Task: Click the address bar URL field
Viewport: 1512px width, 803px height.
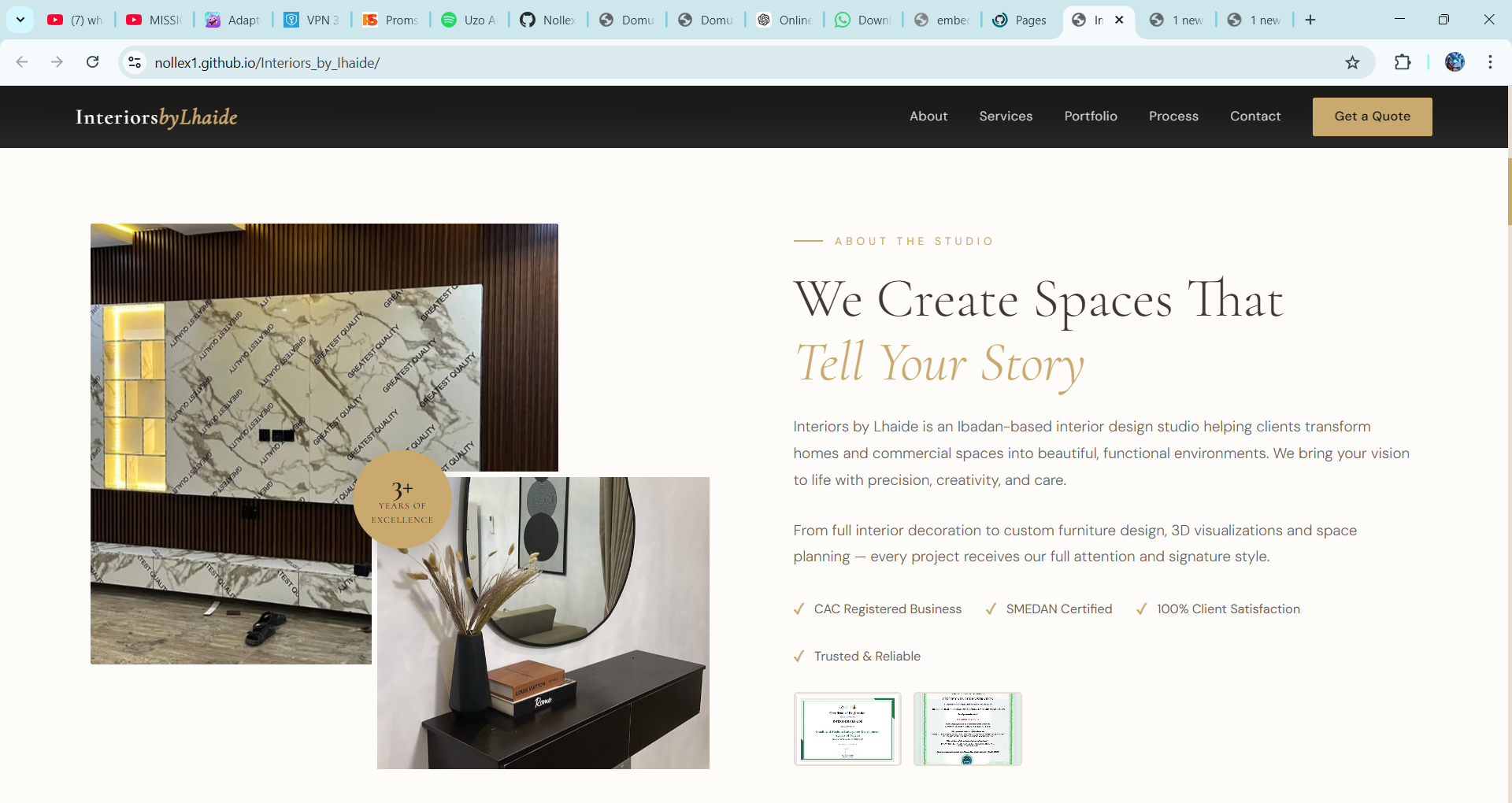Action: 740,62
